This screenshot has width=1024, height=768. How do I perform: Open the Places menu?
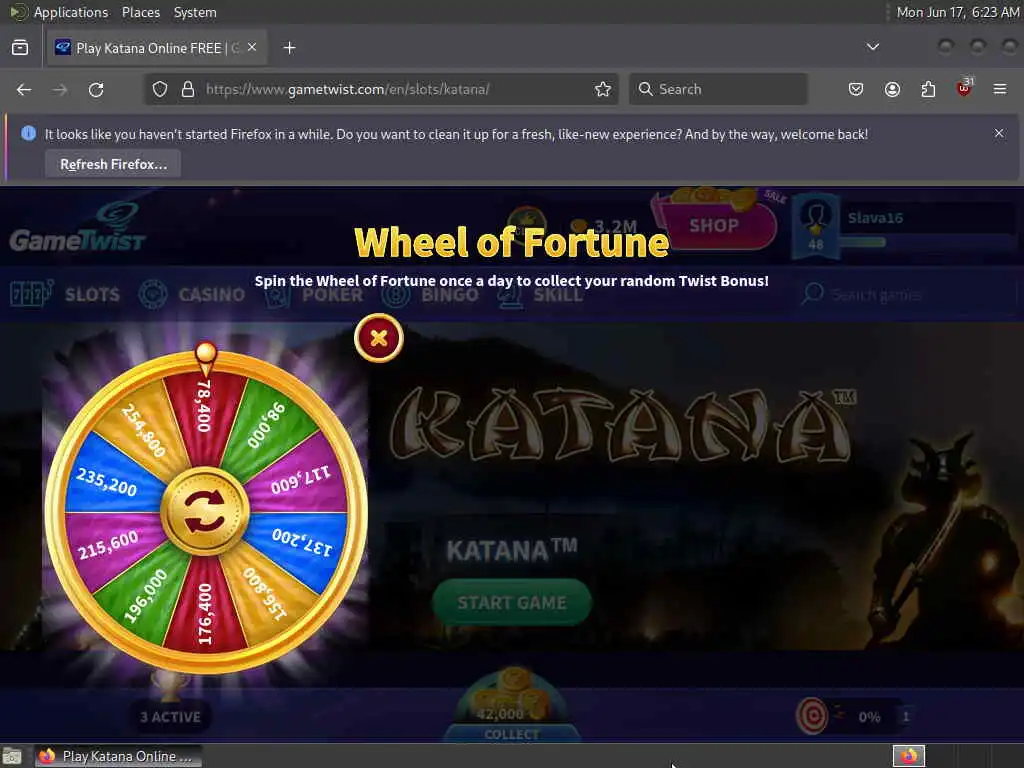coord(141,12)
